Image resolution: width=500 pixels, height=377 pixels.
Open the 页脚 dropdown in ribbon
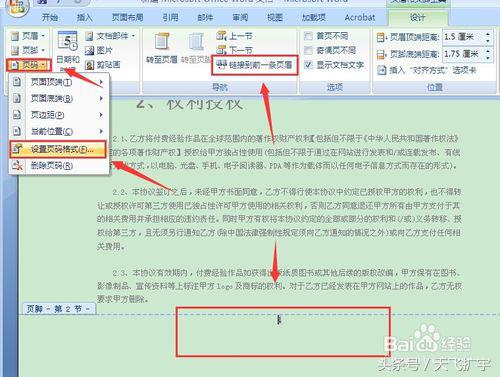(x=28, y=50)
